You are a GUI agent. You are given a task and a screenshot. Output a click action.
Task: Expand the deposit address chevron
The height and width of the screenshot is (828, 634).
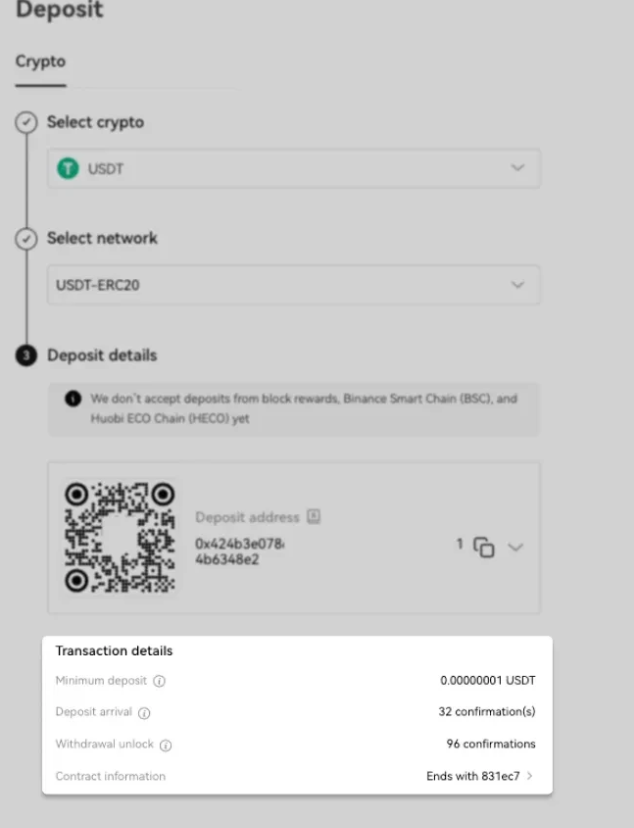coord(515,547)
